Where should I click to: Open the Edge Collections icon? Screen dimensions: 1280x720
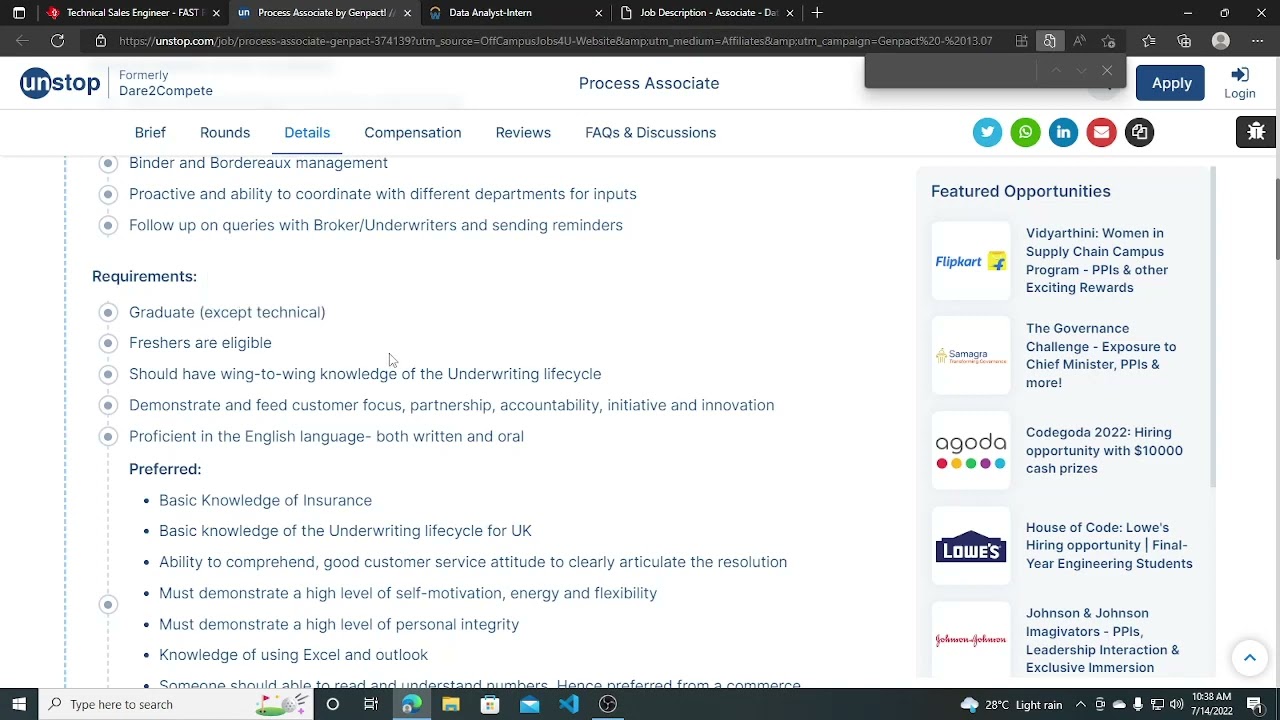pos(1185,41)
